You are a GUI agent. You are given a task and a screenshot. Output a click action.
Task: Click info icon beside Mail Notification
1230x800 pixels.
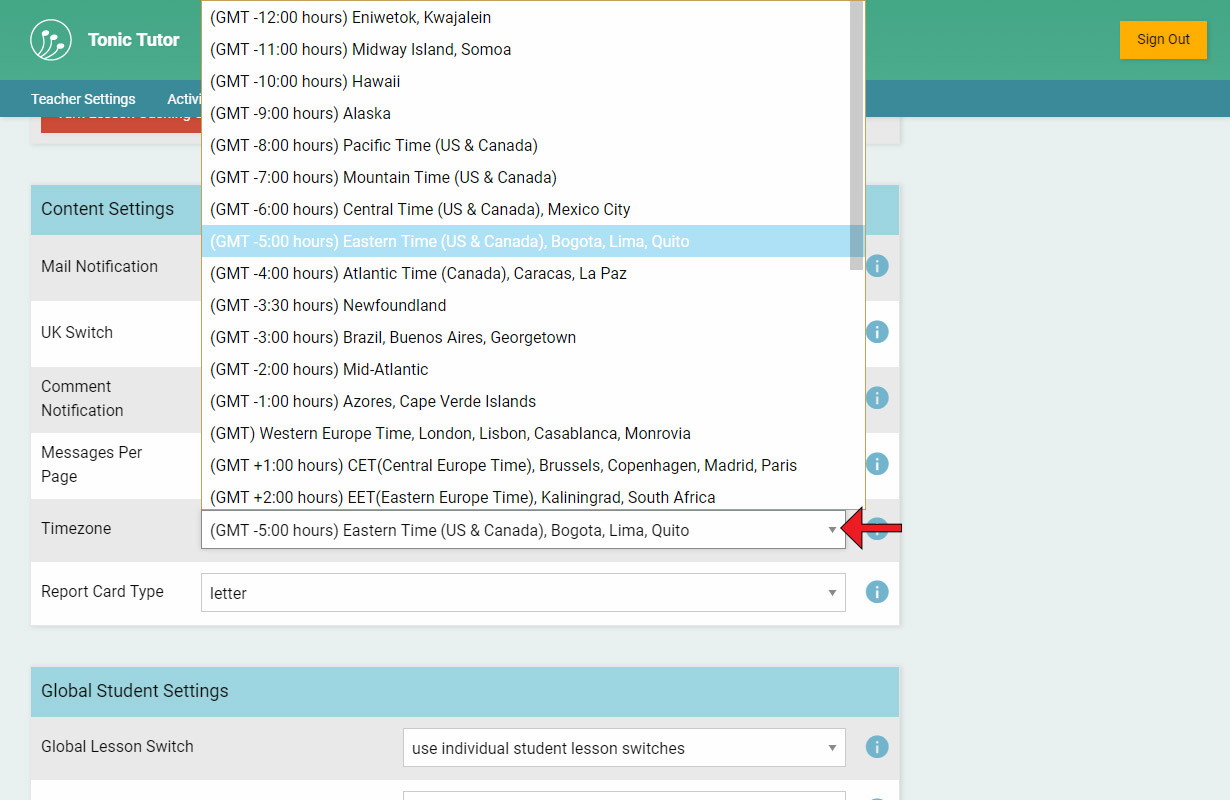877,266
